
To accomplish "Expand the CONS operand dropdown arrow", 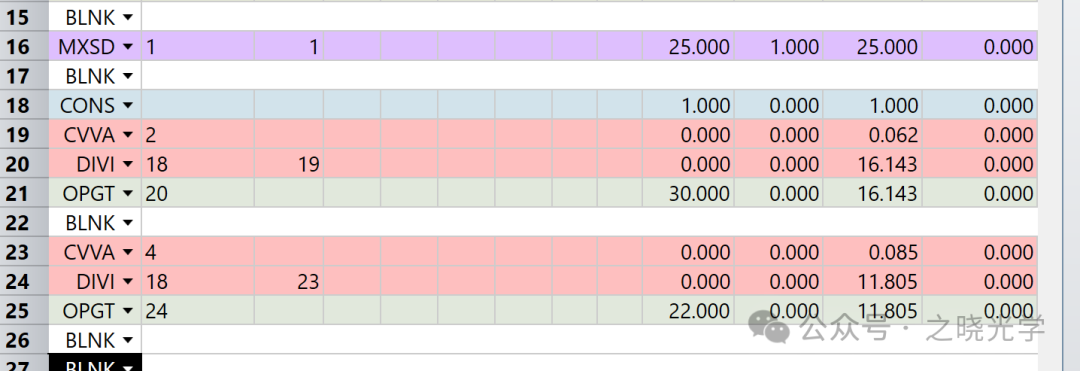I will pos(127,106).
